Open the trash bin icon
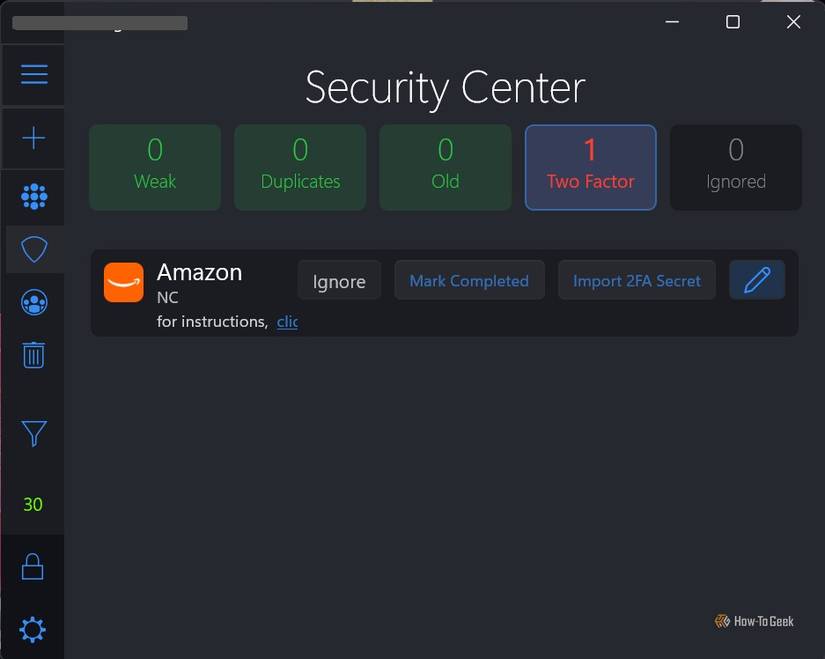This screenshot has width=825, height=659. (x=34, y=355)
